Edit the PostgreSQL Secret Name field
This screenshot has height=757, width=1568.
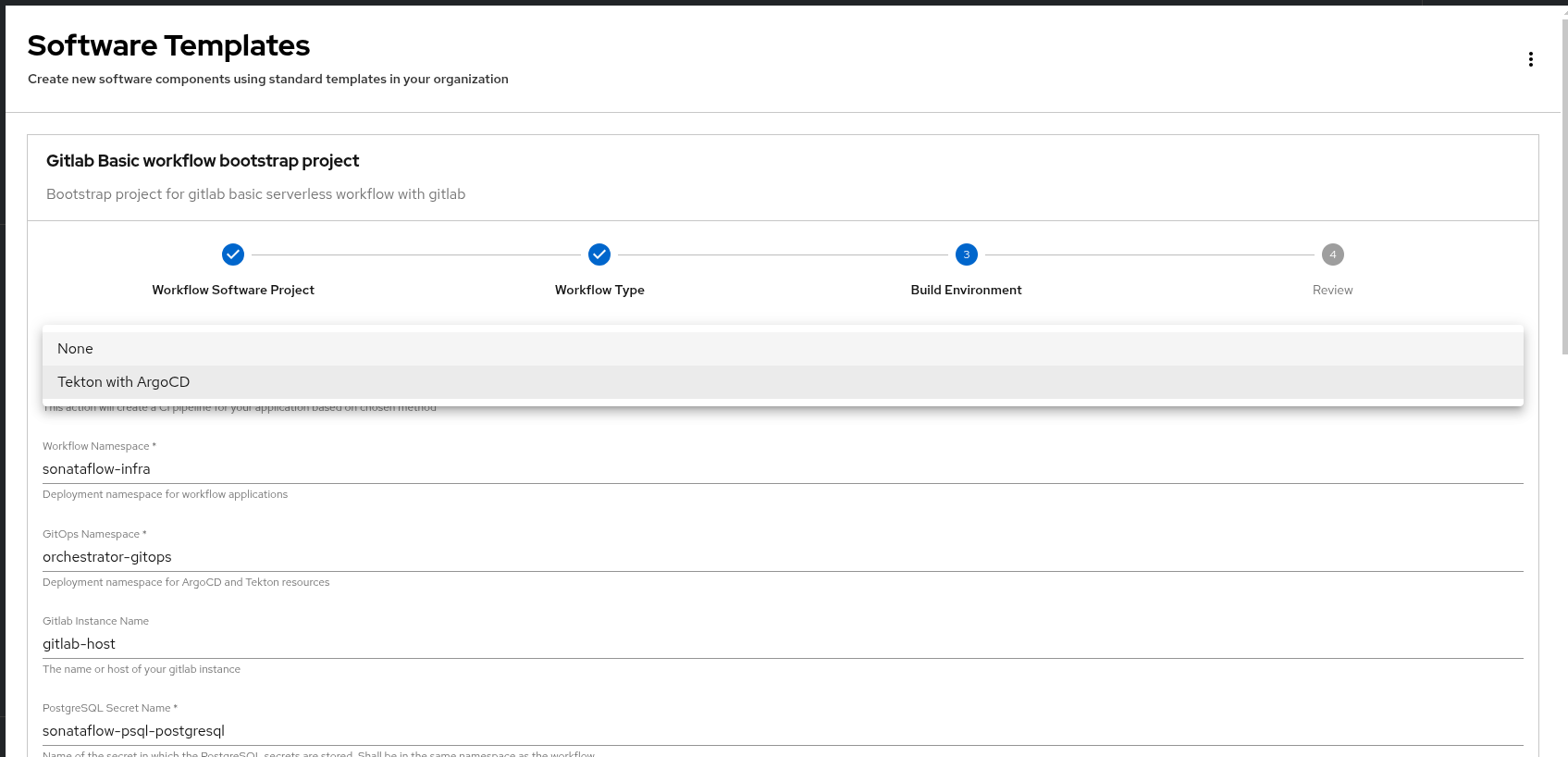click(x=783, y=731)
